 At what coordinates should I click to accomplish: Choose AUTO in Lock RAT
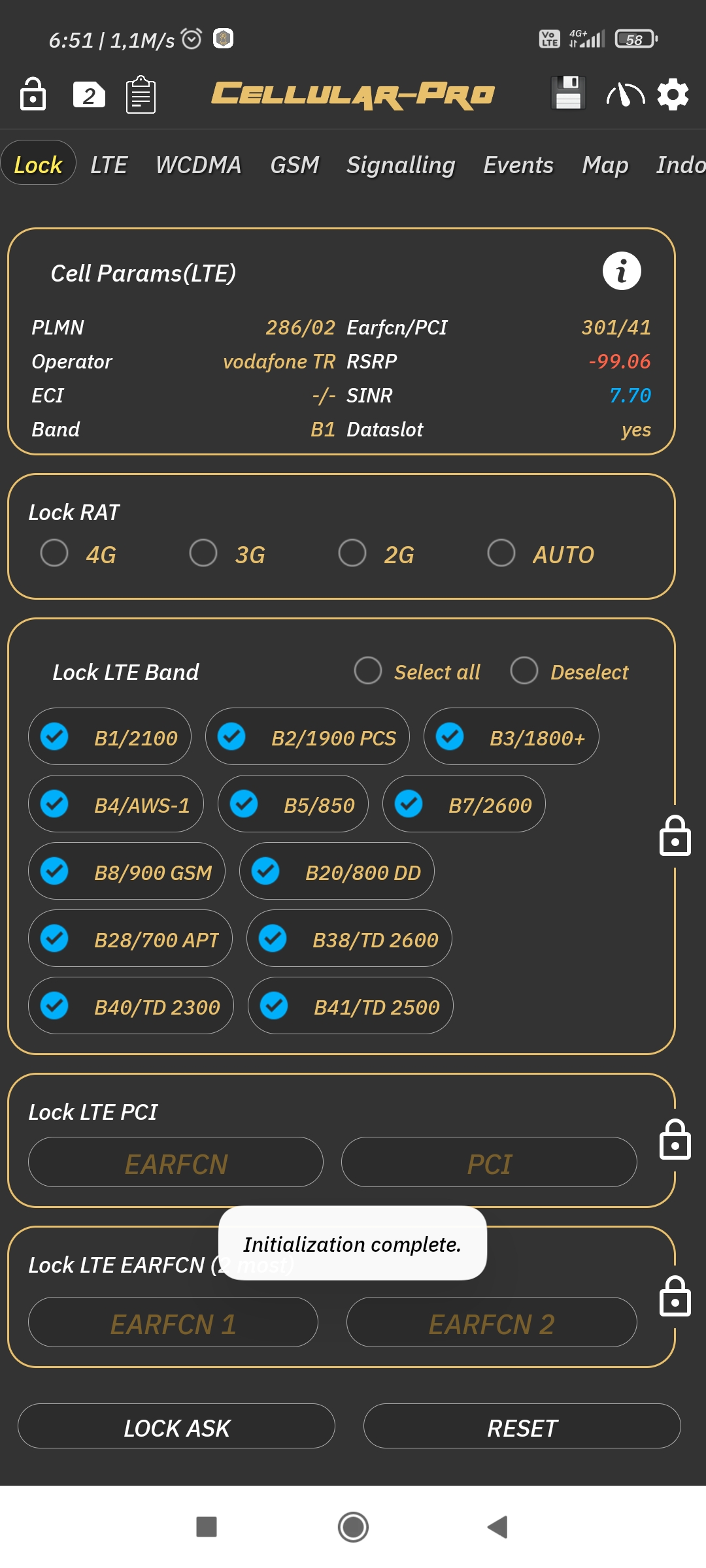(x=501, y=553)
